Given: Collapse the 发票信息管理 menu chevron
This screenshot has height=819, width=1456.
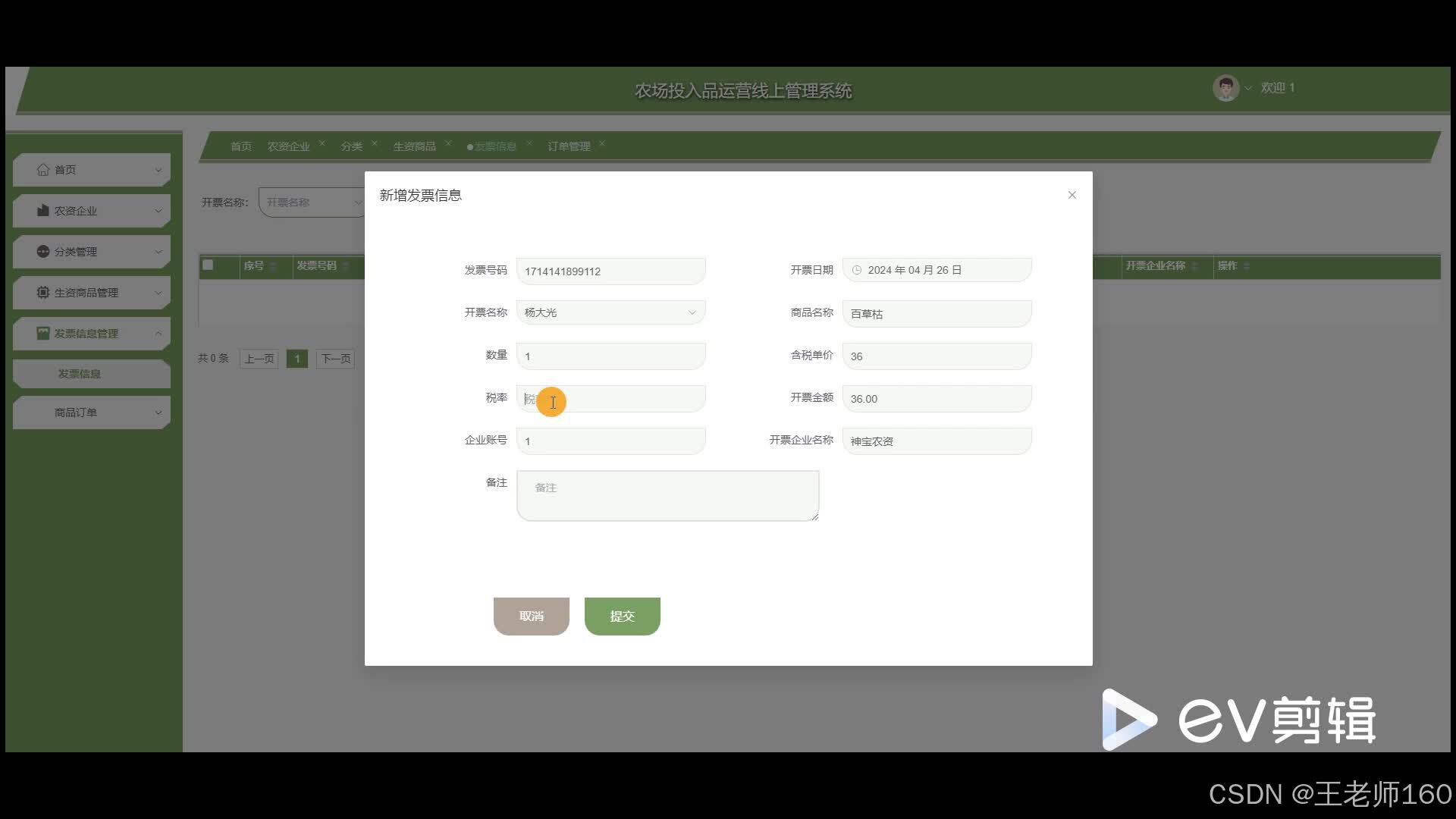Looking at the screenshot, I should coord(158,334).
